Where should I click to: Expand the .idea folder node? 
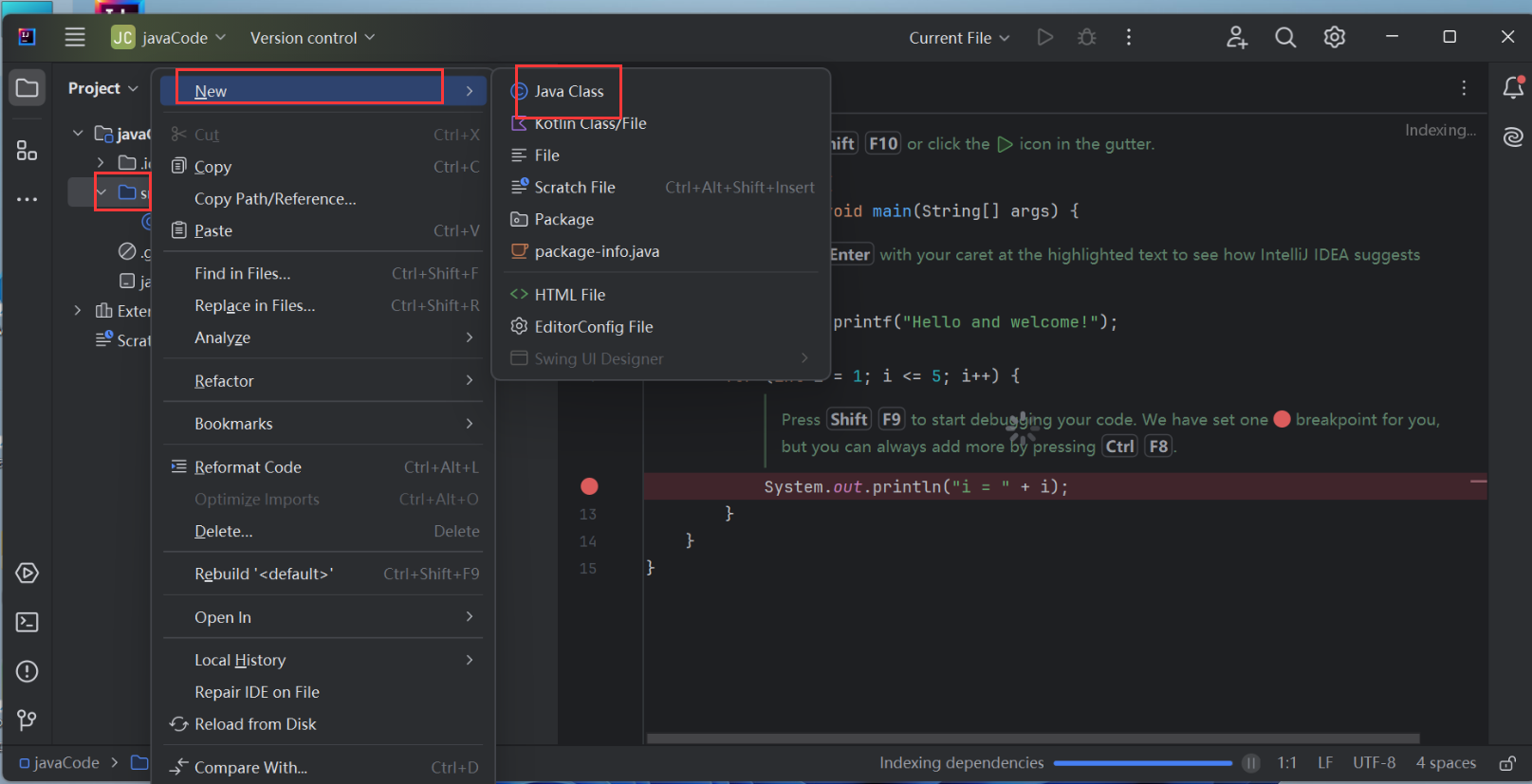pos(101,163)
